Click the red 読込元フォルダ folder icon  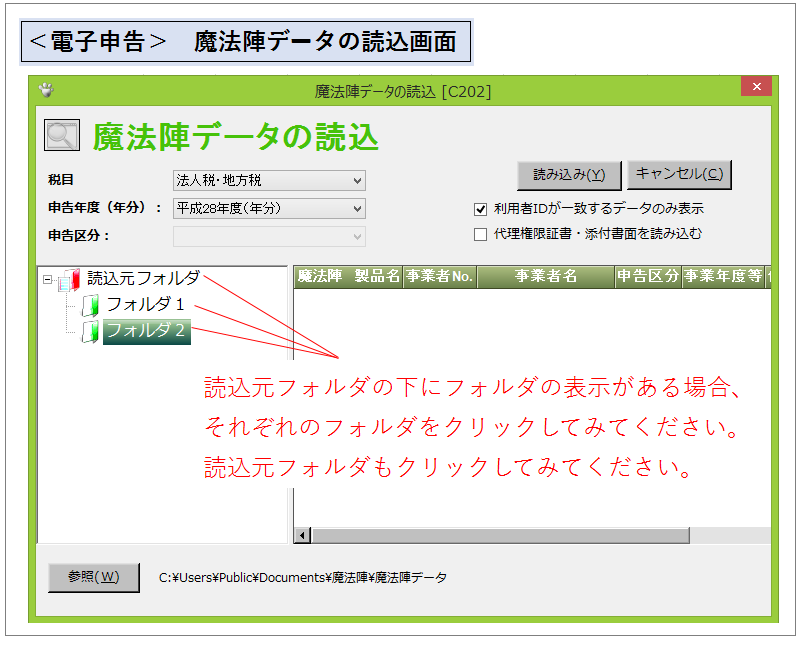coord(70,280)
